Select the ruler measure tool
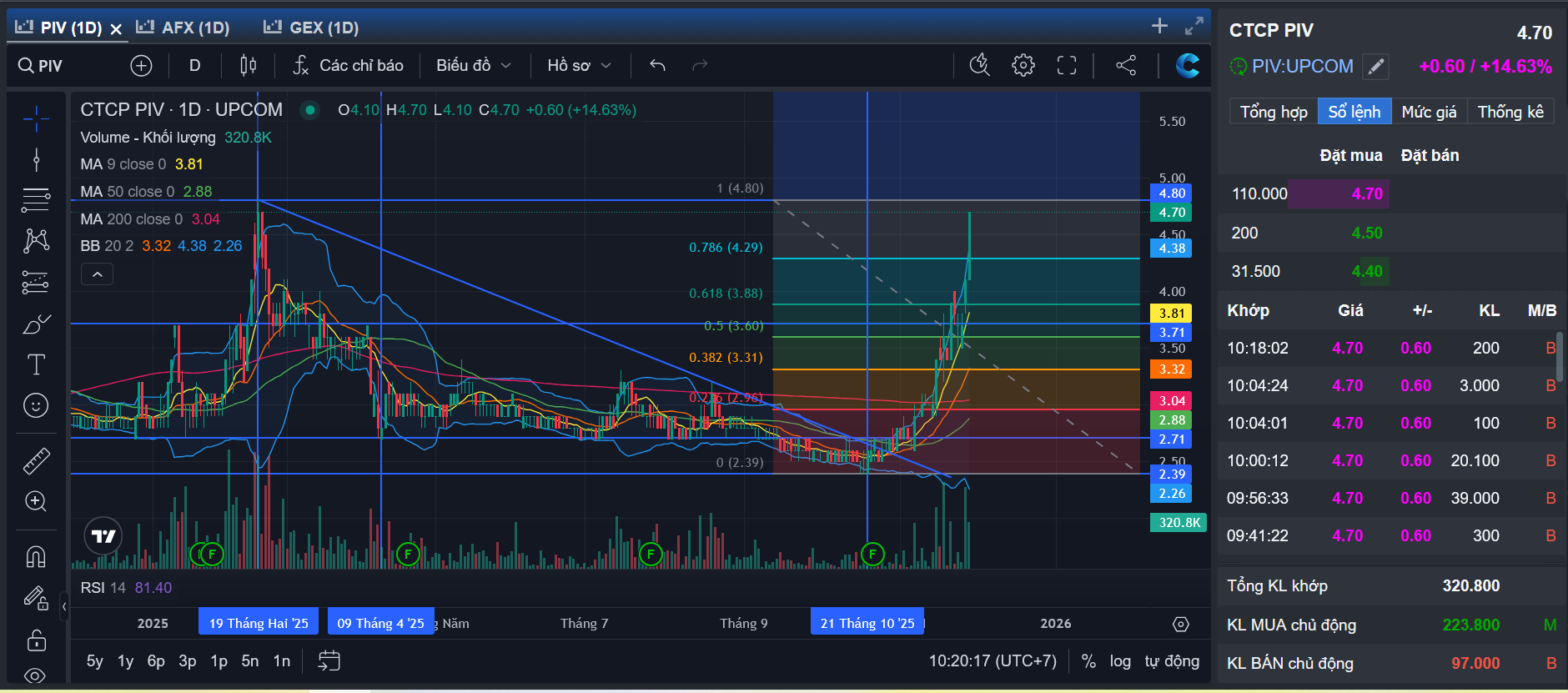The image size is (1568, 693). [x=36, y=461]
